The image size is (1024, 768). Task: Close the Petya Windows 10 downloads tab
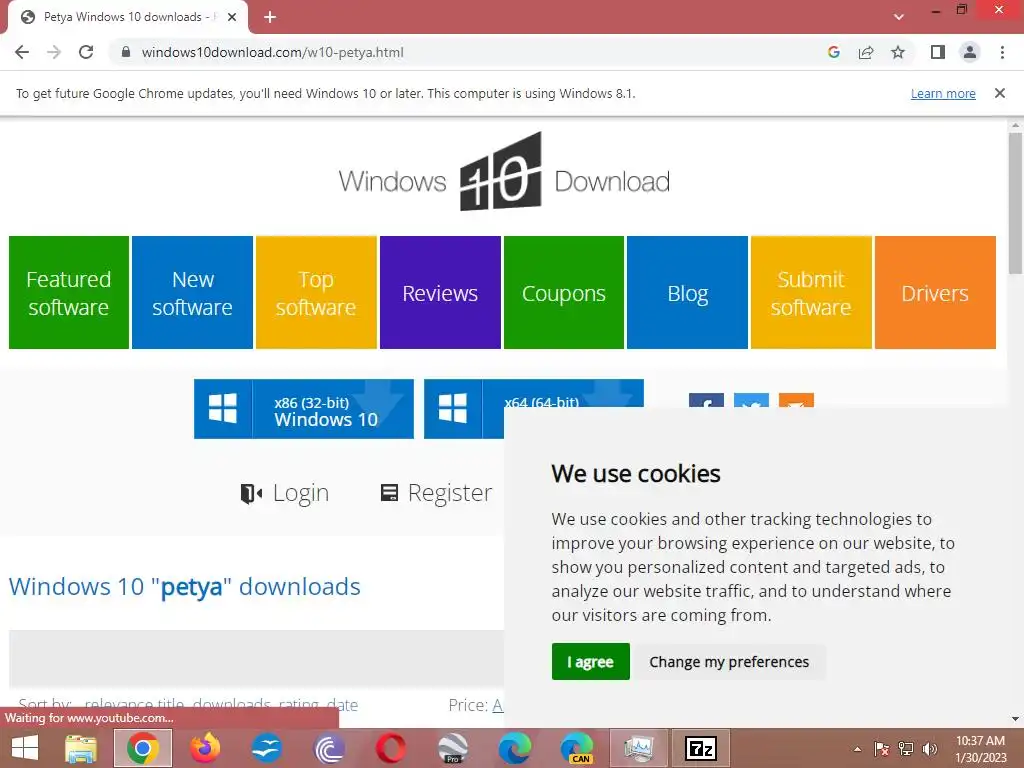point(232,17)
